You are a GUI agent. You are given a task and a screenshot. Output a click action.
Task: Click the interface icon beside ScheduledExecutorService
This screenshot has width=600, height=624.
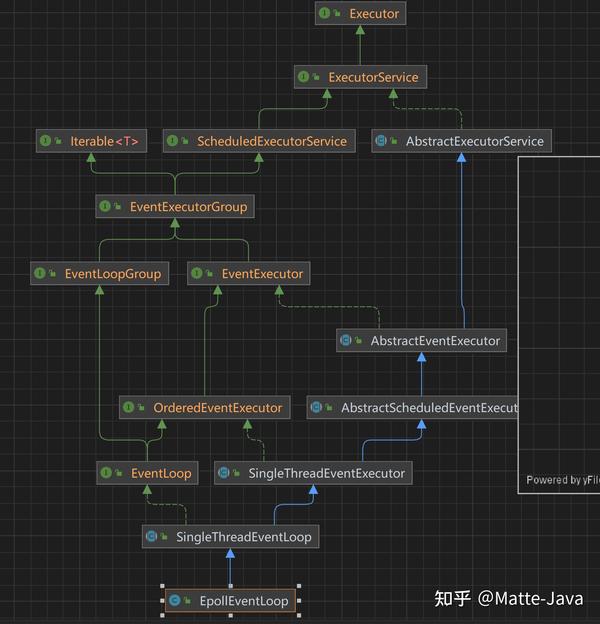click(172, 141)
